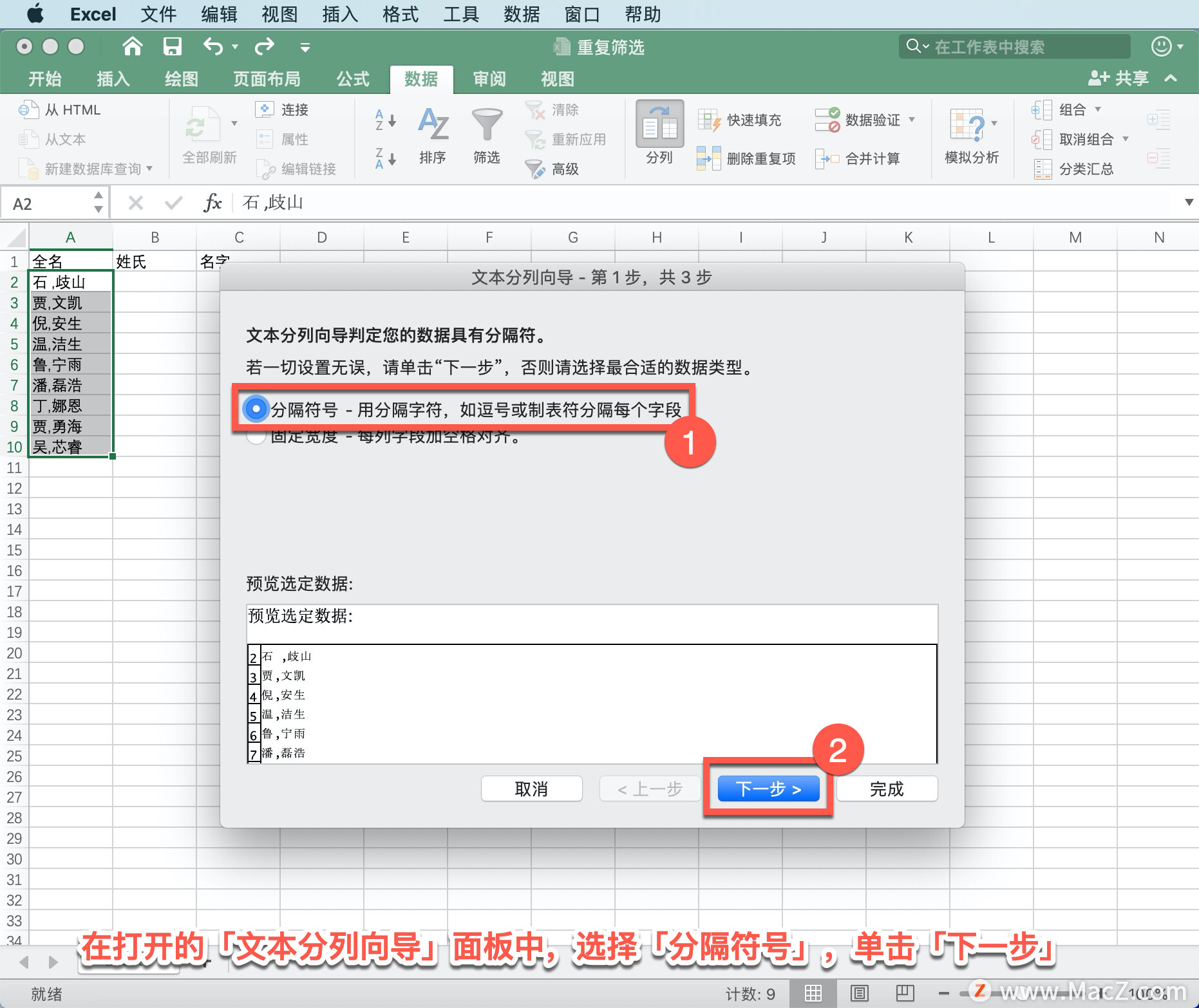Image resolution: width=1199 pixels, height=1008 pixels.
Task: Click the 共享 share button
Action: (1119, 79)
